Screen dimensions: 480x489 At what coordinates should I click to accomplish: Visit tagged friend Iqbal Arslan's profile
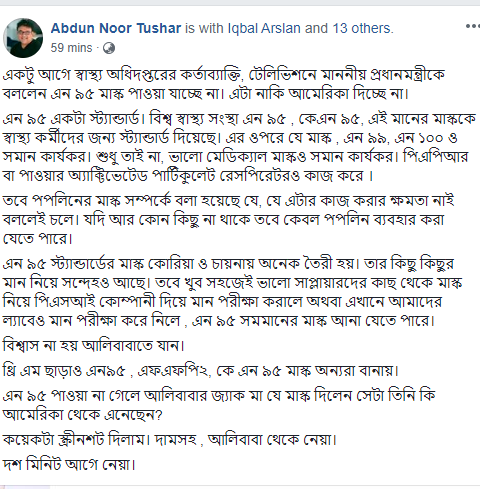264,28
